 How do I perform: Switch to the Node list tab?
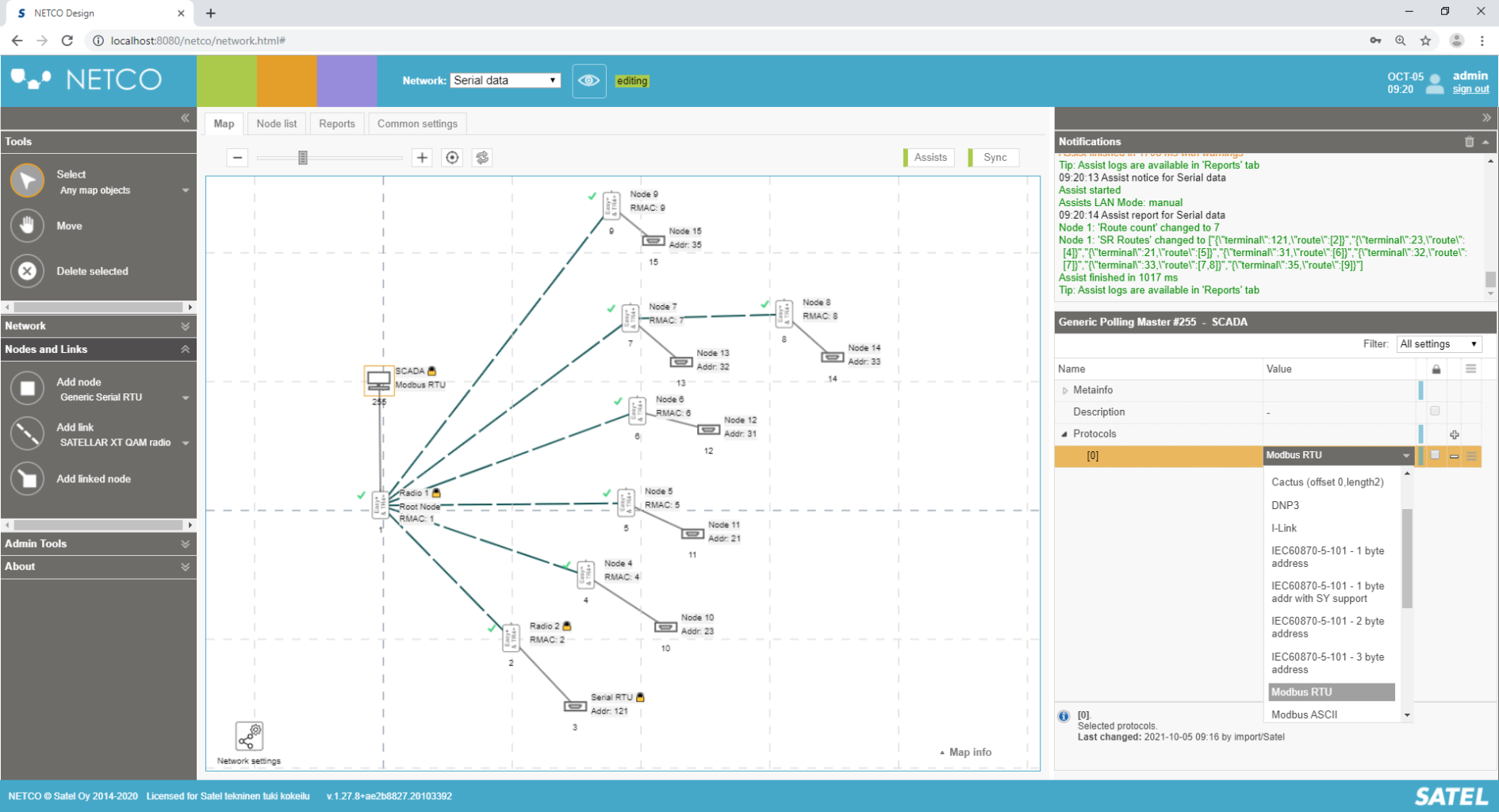pos(276,124)
